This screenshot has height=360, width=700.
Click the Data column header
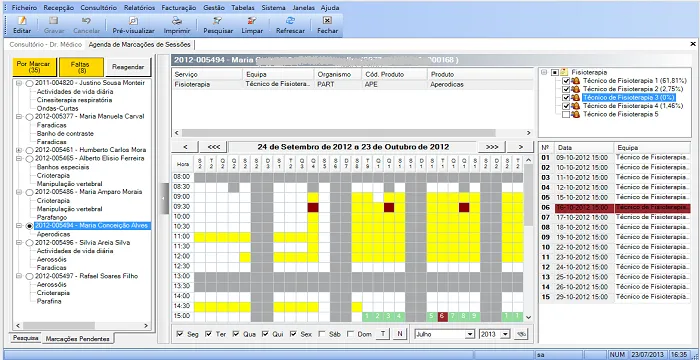click(x=584, y=147)
